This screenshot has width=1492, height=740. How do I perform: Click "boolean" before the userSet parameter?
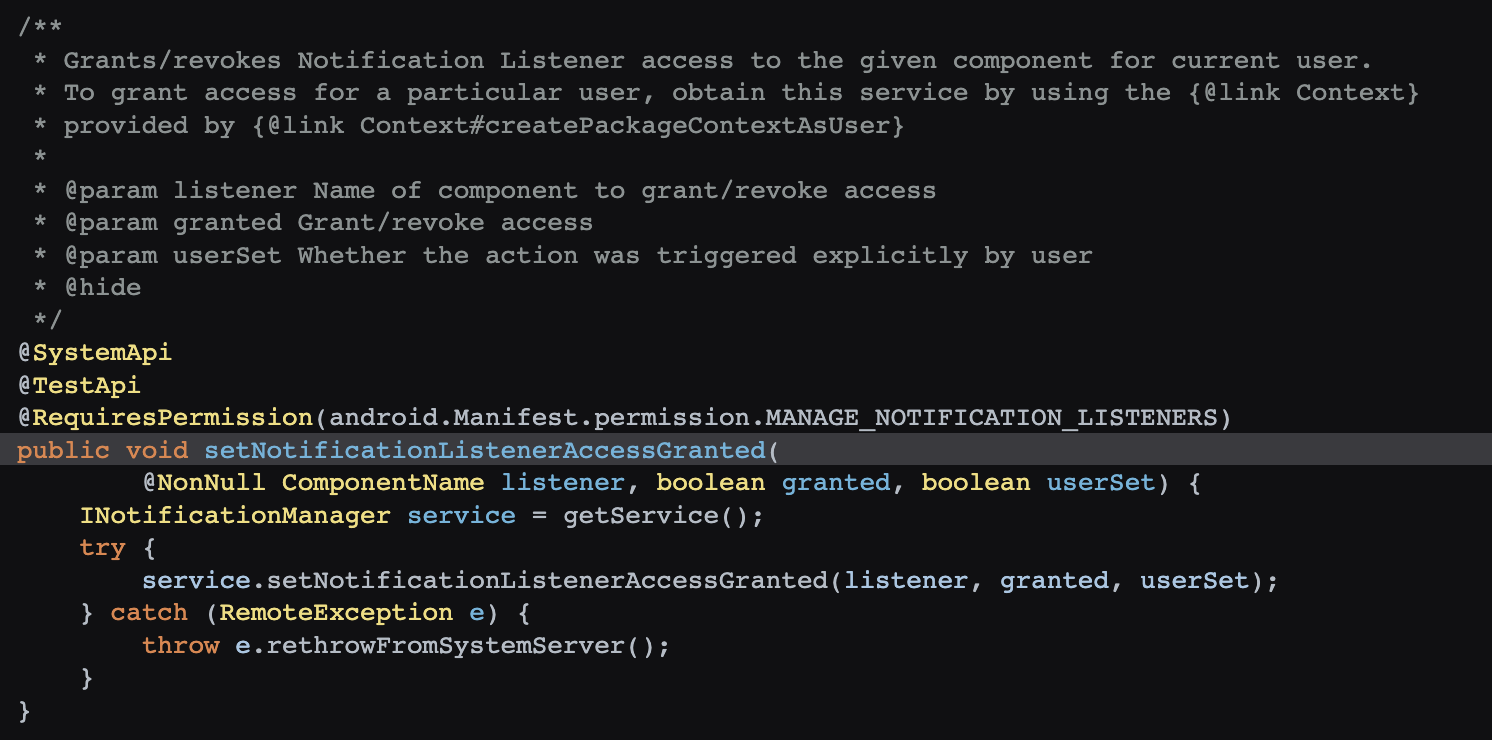(x=975, y=483)
